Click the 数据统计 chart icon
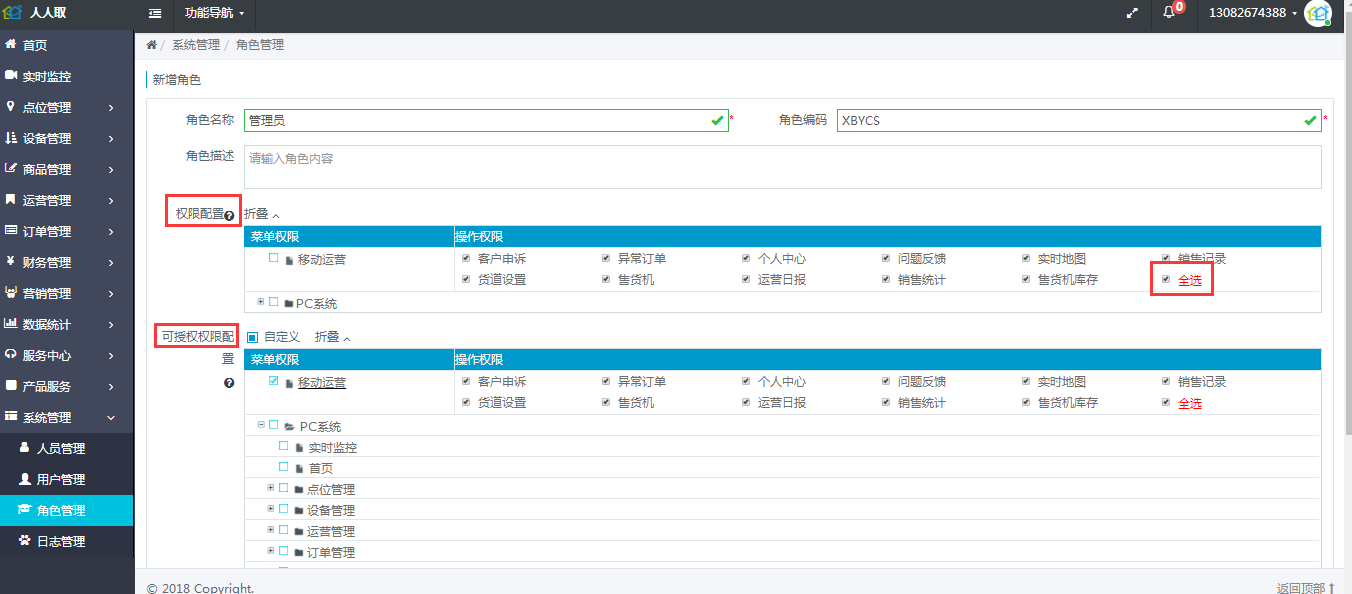1352x594 pixels. coord(10,323)
